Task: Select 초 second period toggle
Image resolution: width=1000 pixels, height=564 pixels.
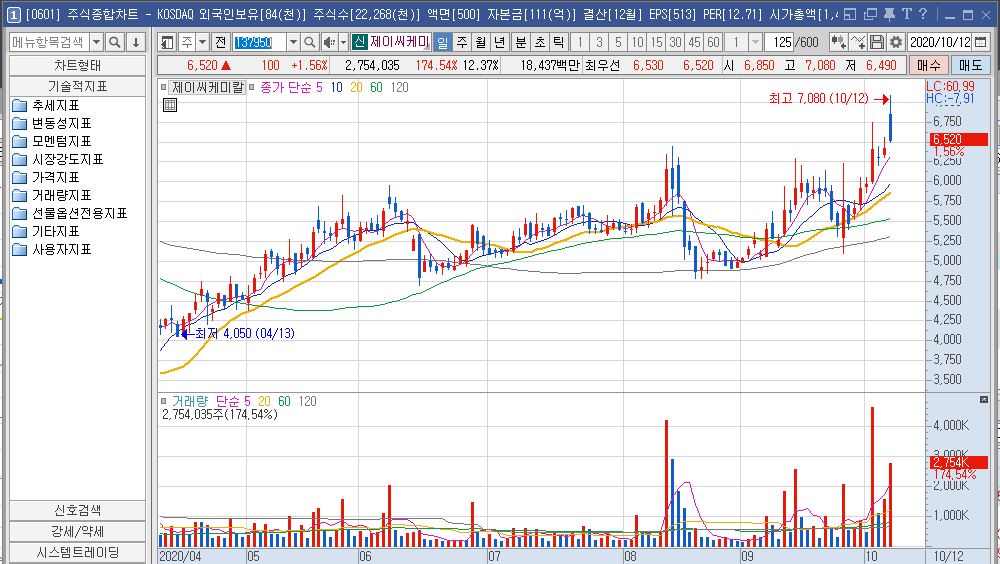Action: 540,43
